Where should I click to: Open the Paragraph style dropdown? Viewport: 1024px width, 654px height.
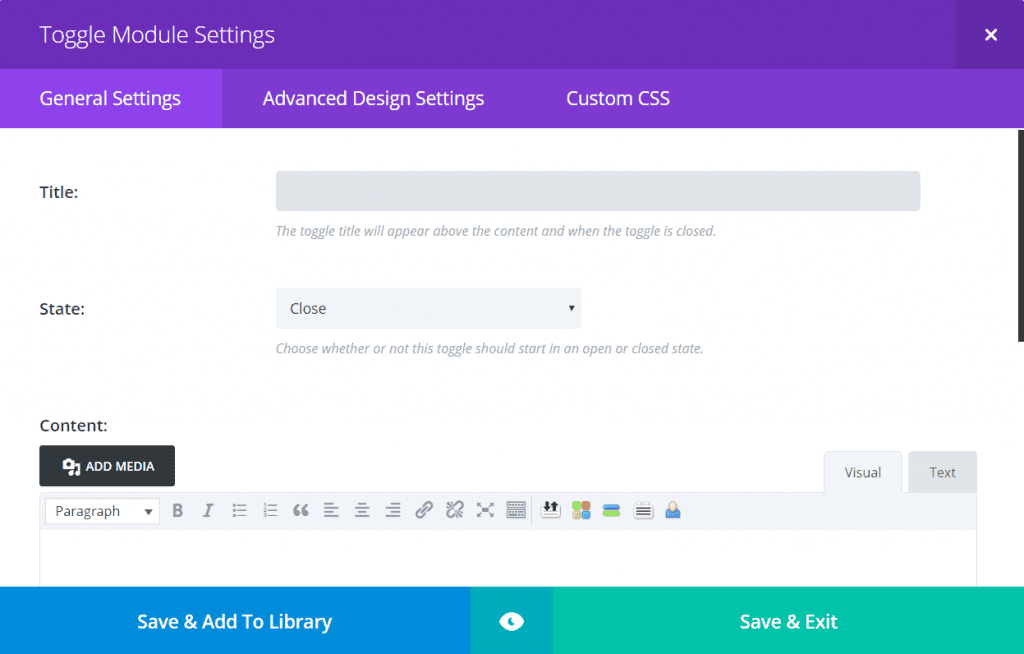coord(95,510)
